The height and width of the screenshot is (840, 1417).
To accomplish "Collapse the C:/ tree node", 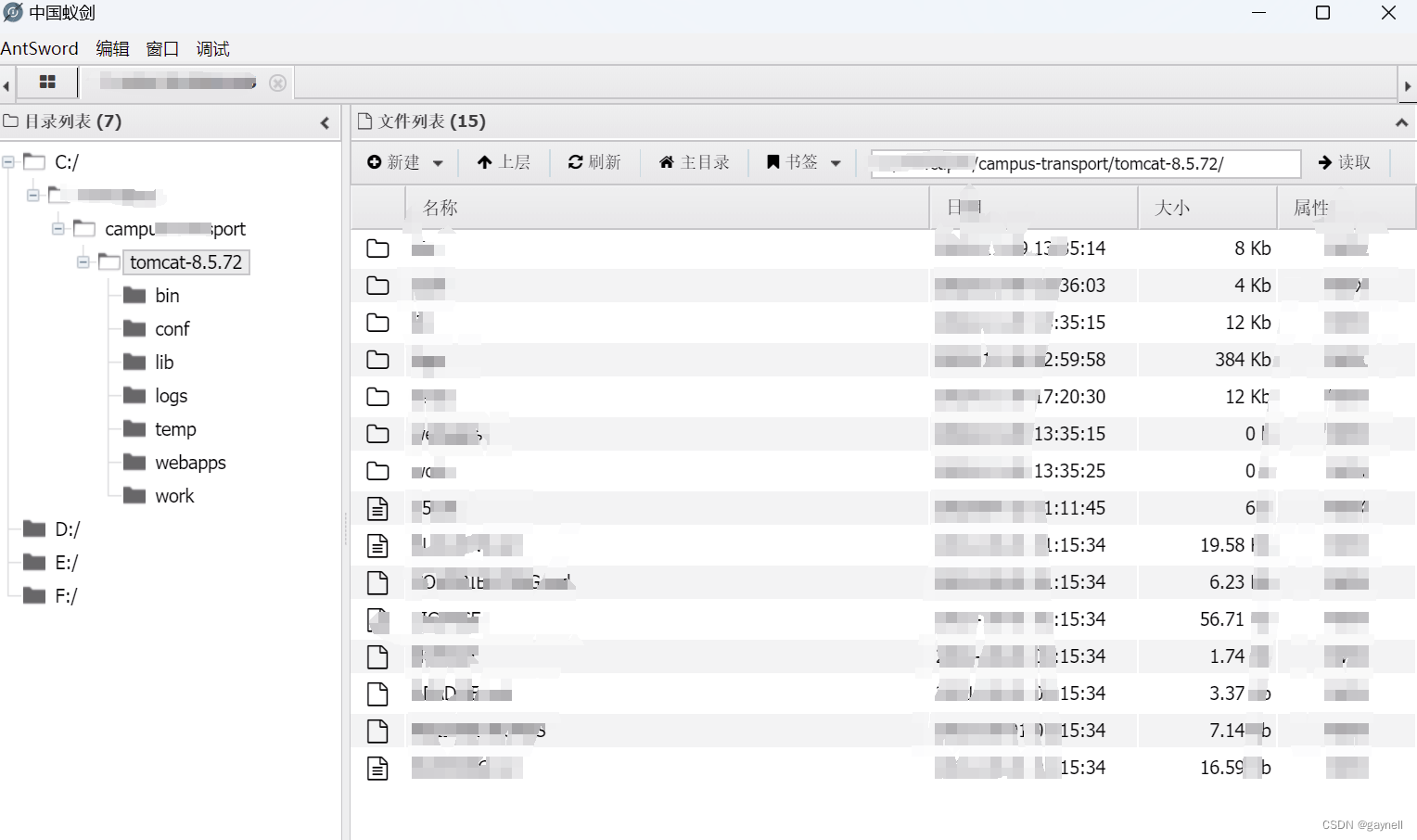I will tap(8, 161).
